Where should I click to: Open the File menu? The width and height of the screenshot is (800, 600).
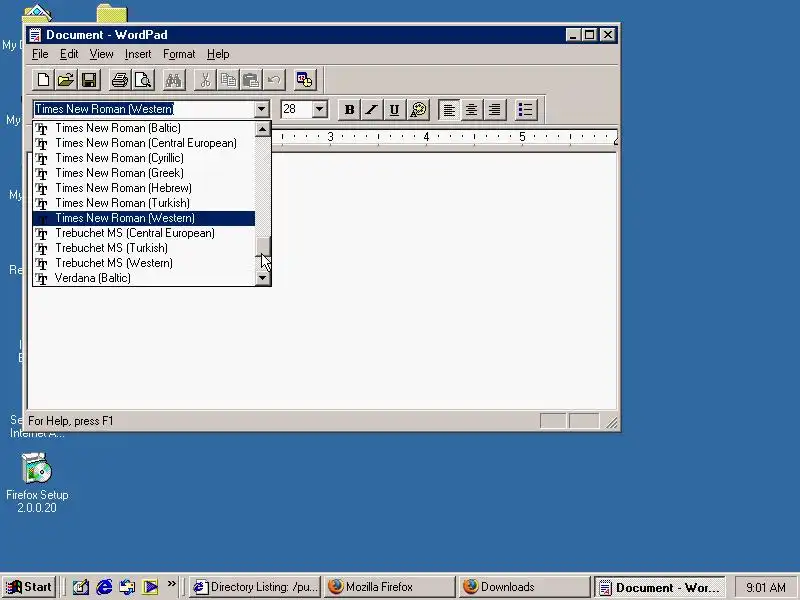[x=40, y=54]
